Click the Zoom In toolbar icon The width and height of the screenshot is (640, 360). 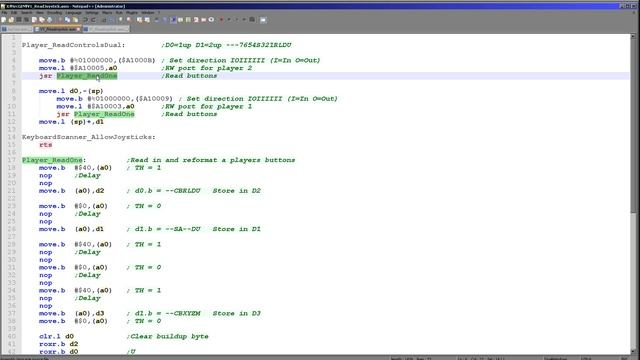point(121,20)
